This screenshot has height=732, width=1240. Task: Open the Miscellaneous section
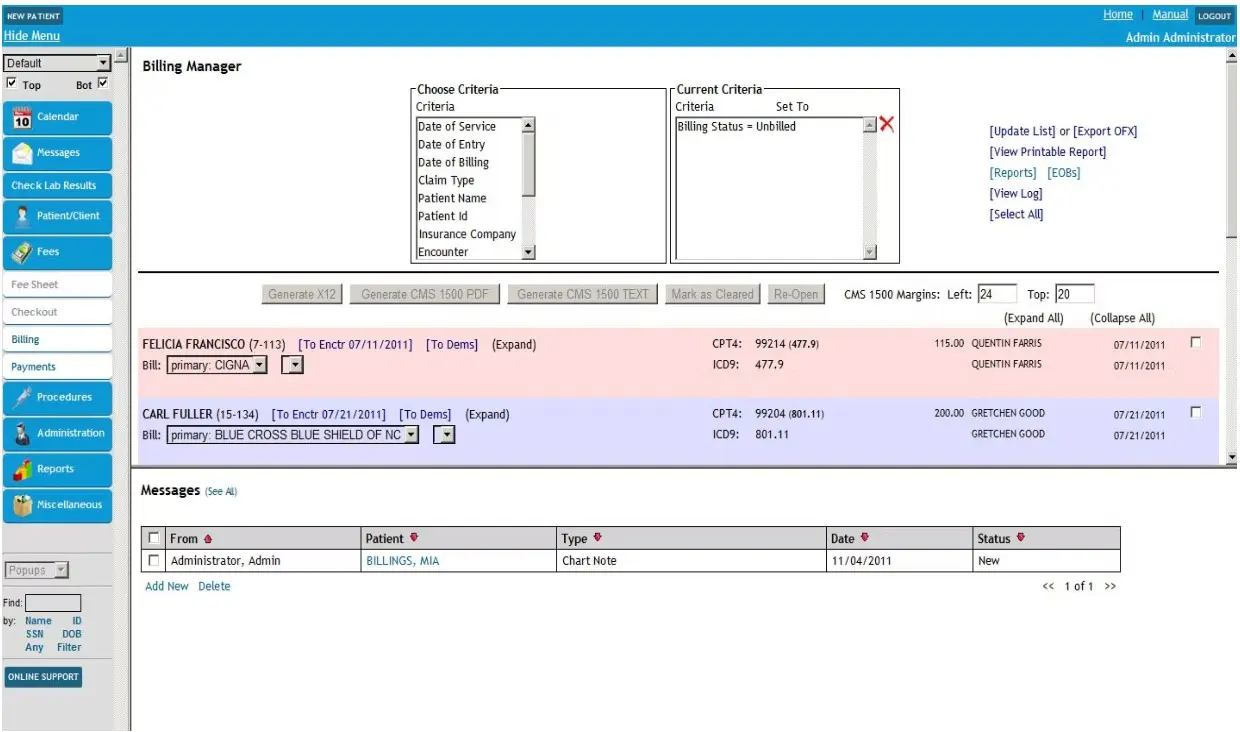click(57, 504)
